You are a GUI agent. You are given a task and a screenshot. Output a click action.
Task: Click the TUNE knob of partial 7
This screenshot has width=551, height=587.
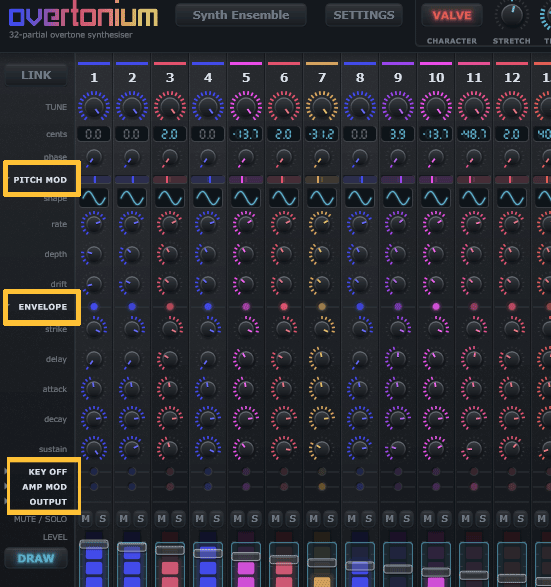tap(322, 107)
